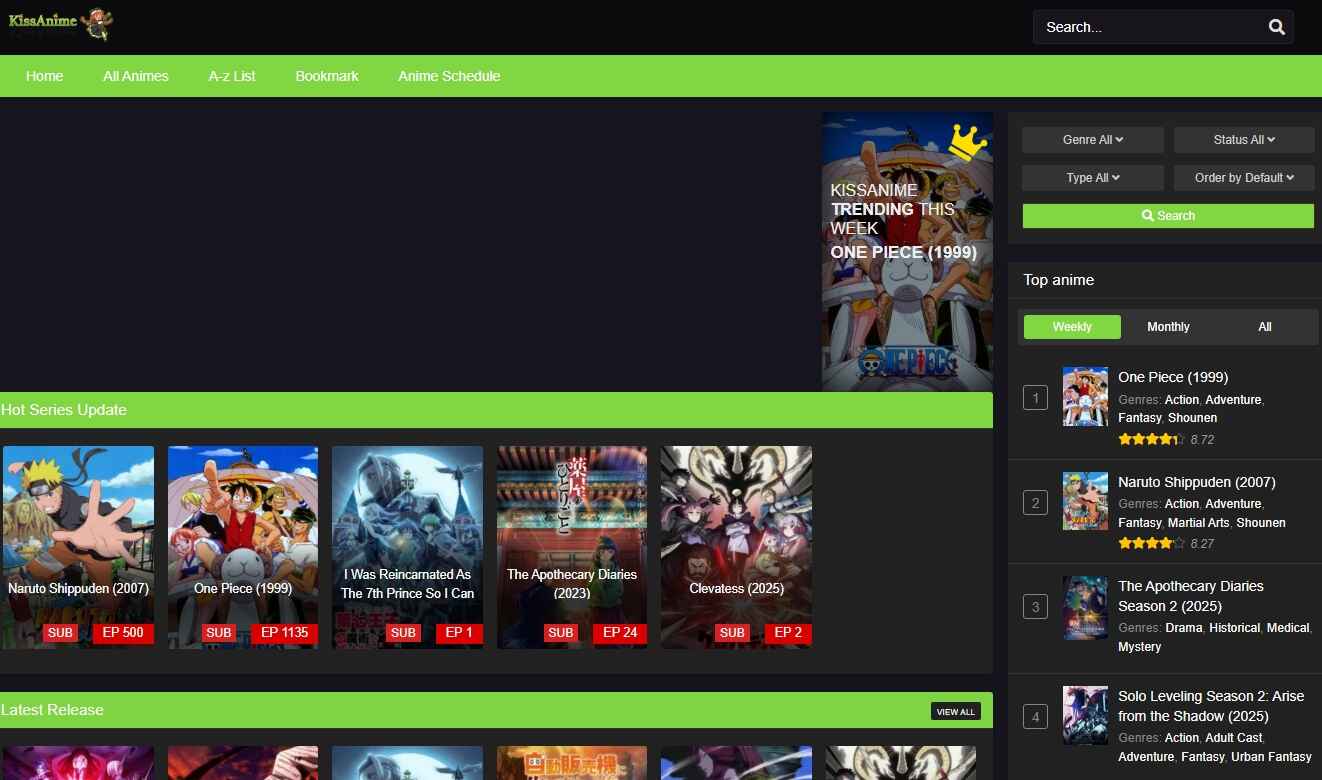Click EP 24 badge on Apothecary card
This screenshot has width=1322, height=780.
[x=620, y=632]
